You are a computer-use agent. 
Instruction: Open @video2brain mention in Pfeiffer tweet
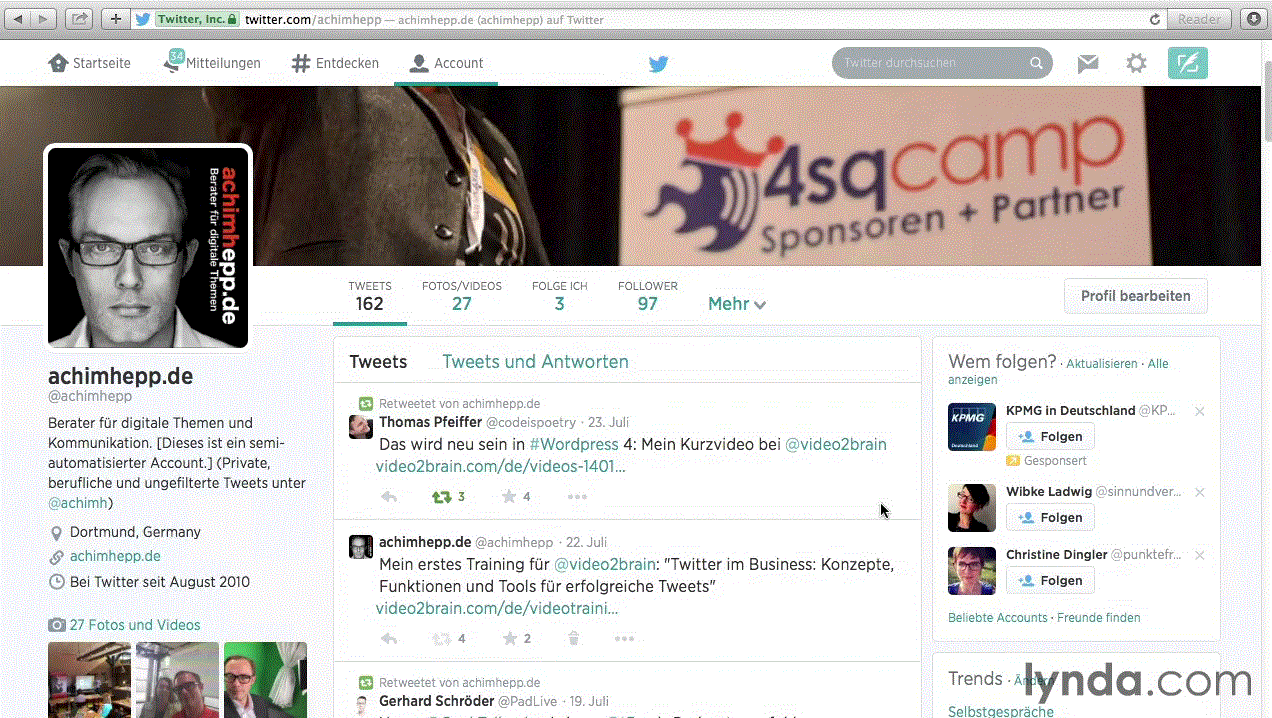click(x=836, y=444)
